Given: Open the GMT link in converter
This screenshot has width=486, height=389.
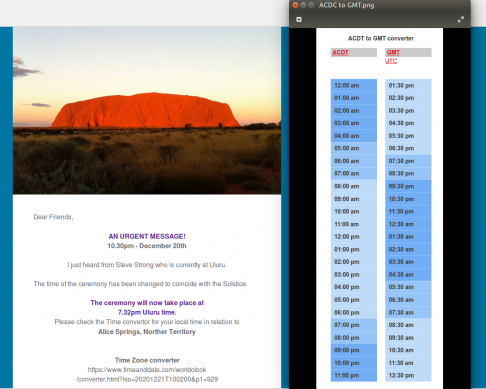Looking at the screenshot, I should 393,52.
